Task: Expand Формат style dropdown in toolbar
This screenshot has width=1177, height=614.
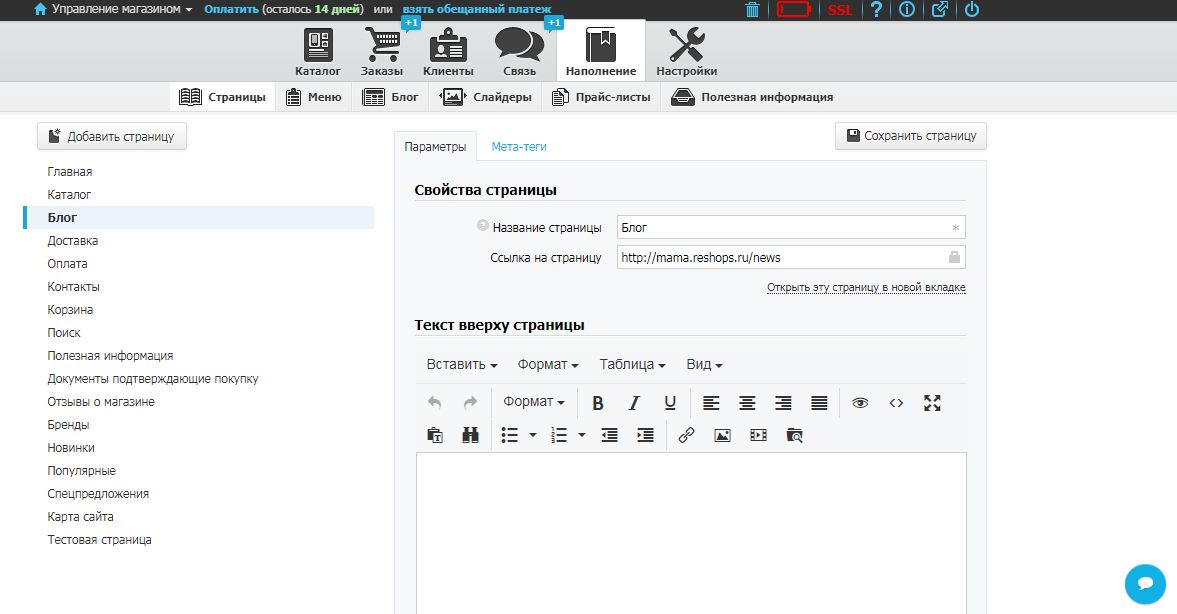Action: click(534, 402)
